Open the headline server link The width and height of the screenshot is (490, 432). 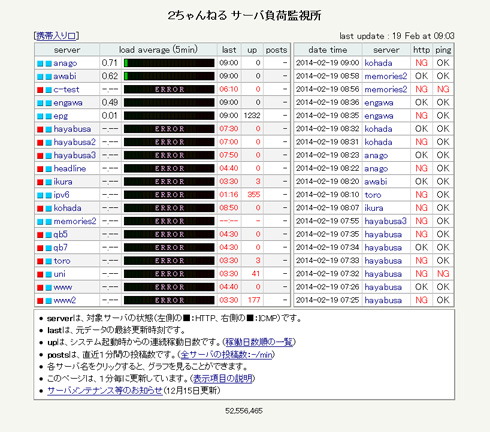[x=70, y=168]
